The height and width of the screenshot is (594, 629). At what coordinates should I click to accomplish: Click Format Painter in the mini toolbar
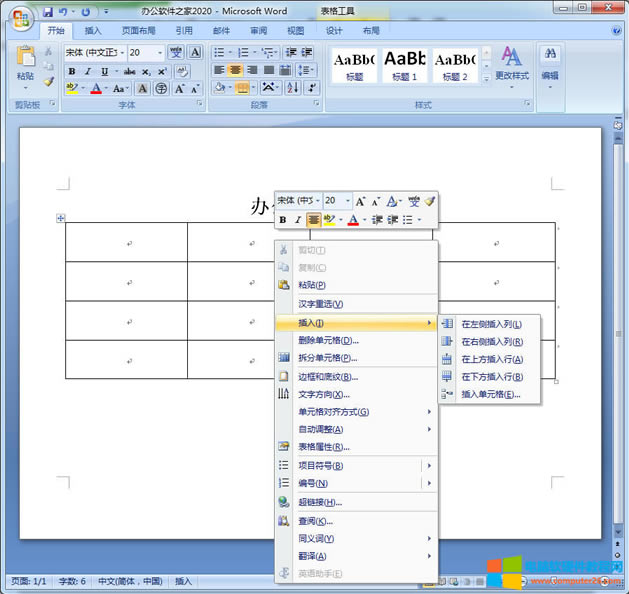tap(430, 201)
